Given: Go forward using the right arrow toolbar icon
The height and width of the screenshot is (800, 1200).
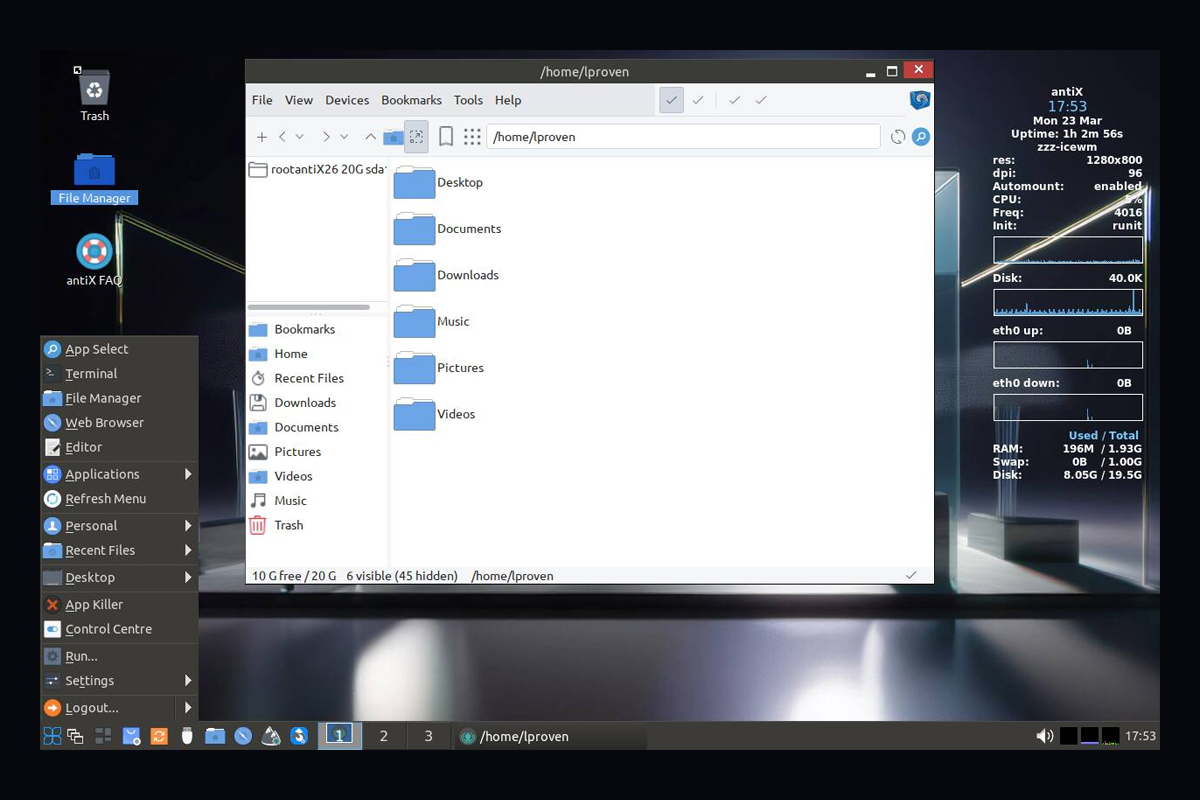Looking at the screenshot, I should click(x=326, y=137).
